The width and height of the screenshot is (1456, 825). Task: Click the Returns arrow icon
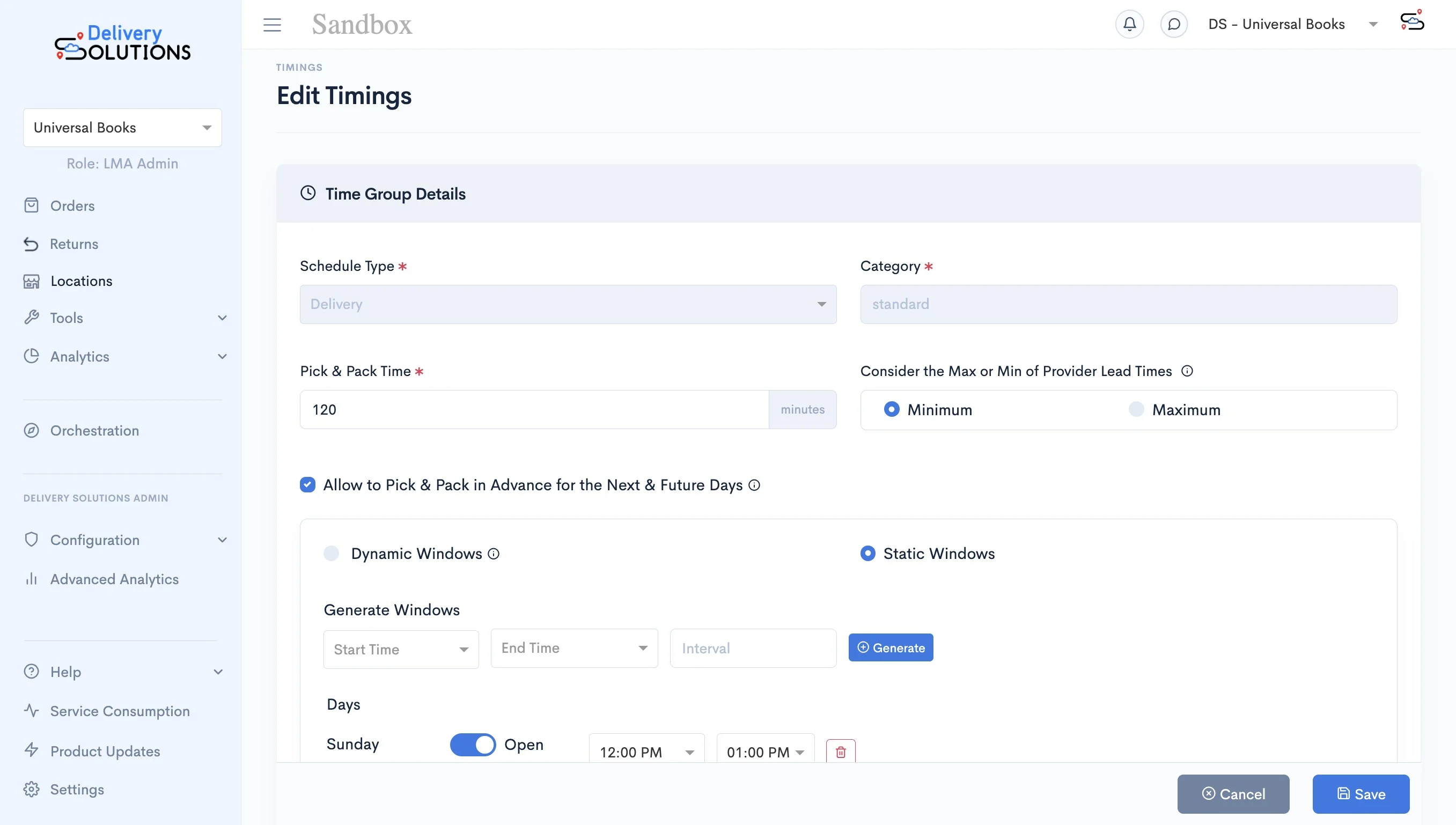pos(31,244)
